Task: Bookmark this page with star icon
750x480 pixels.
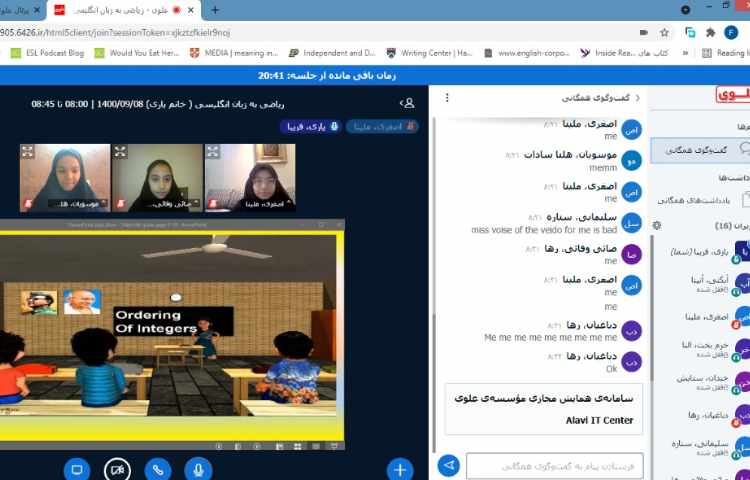Action: coord(664,33)
